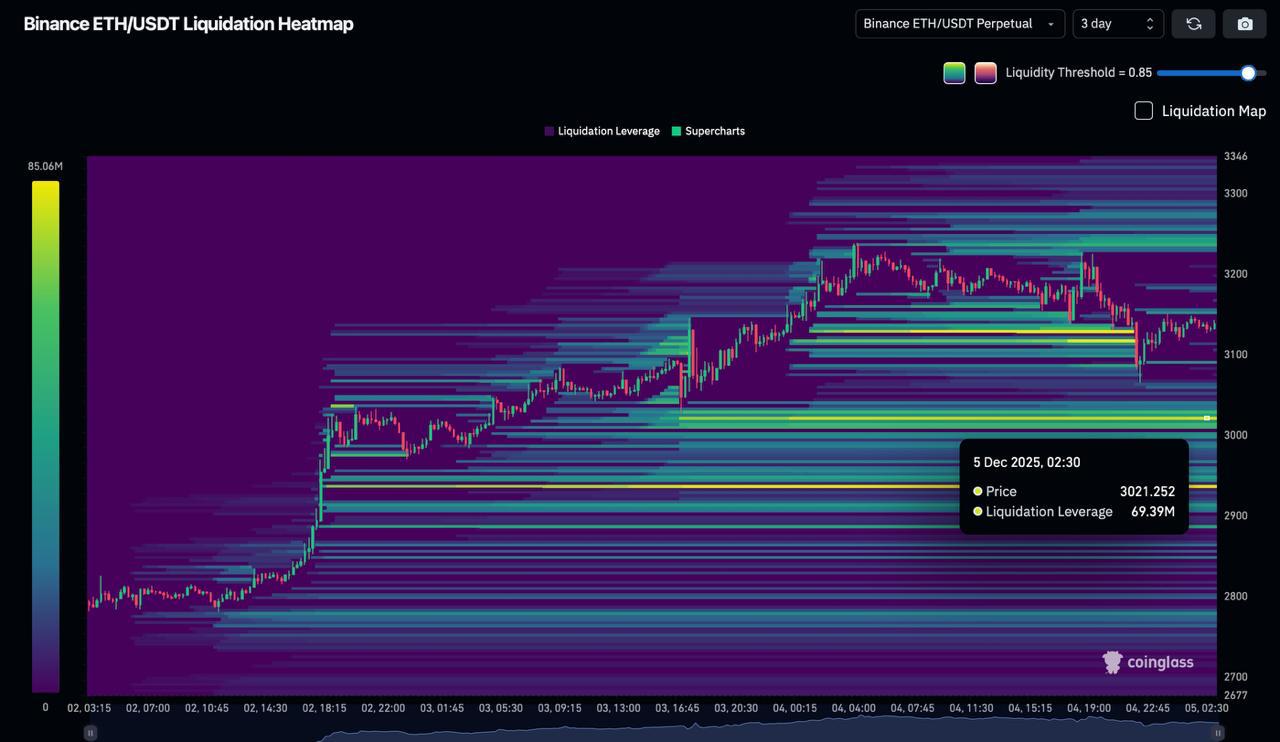Click the "85.06M" color scale maximum value

coord(45,166)
